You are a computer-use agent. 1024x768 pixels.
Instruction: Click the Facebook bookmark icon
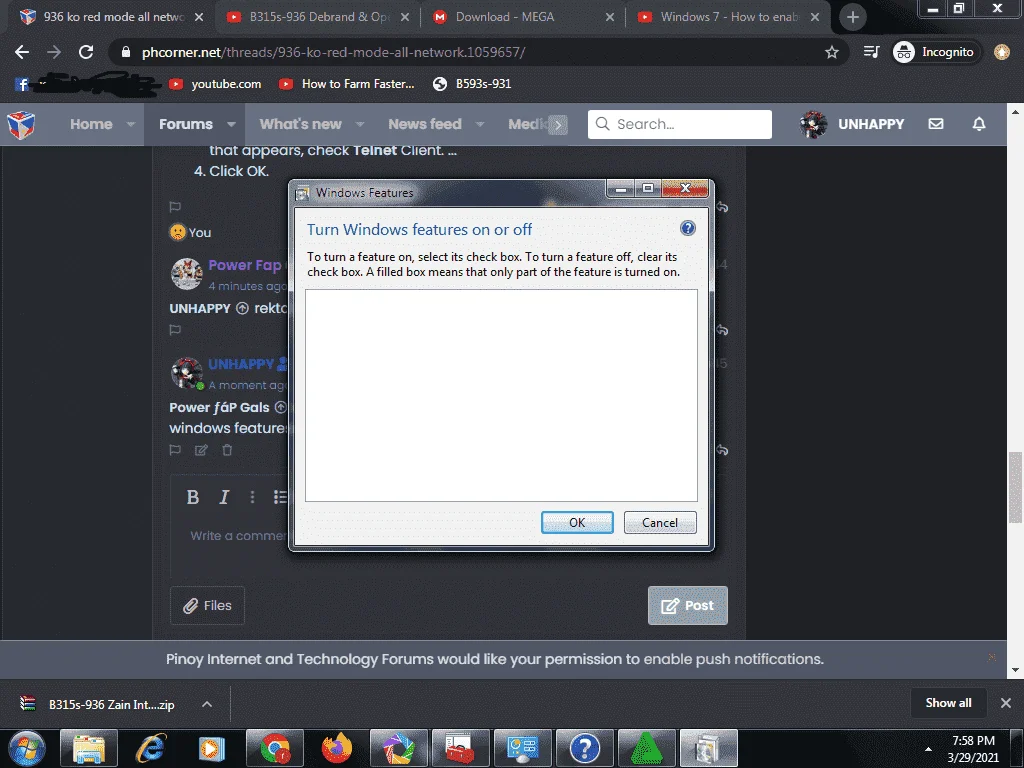pyautogui.click(x=22, y=84)
